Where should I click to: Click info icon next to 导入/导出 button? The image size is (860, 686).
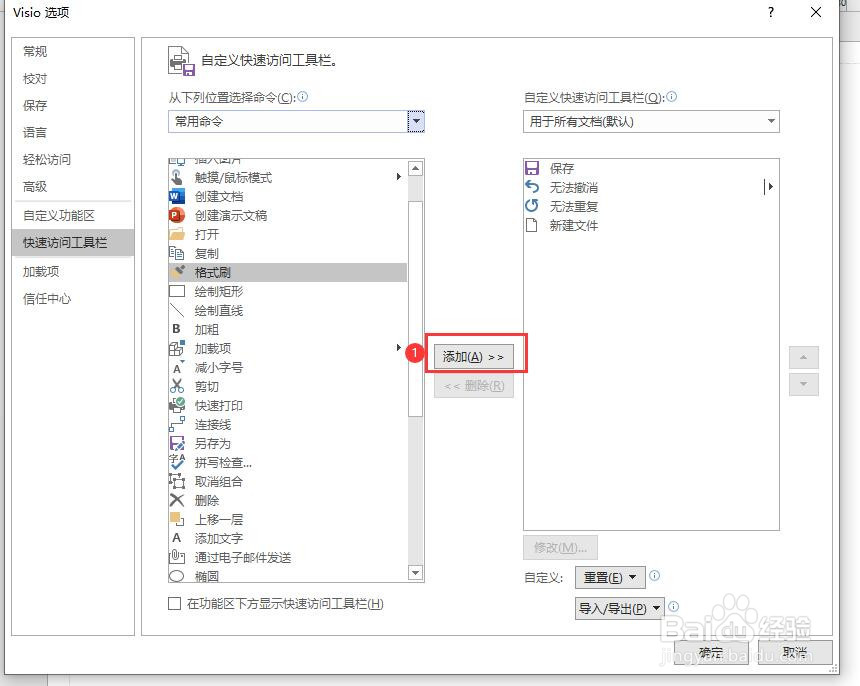674,606
